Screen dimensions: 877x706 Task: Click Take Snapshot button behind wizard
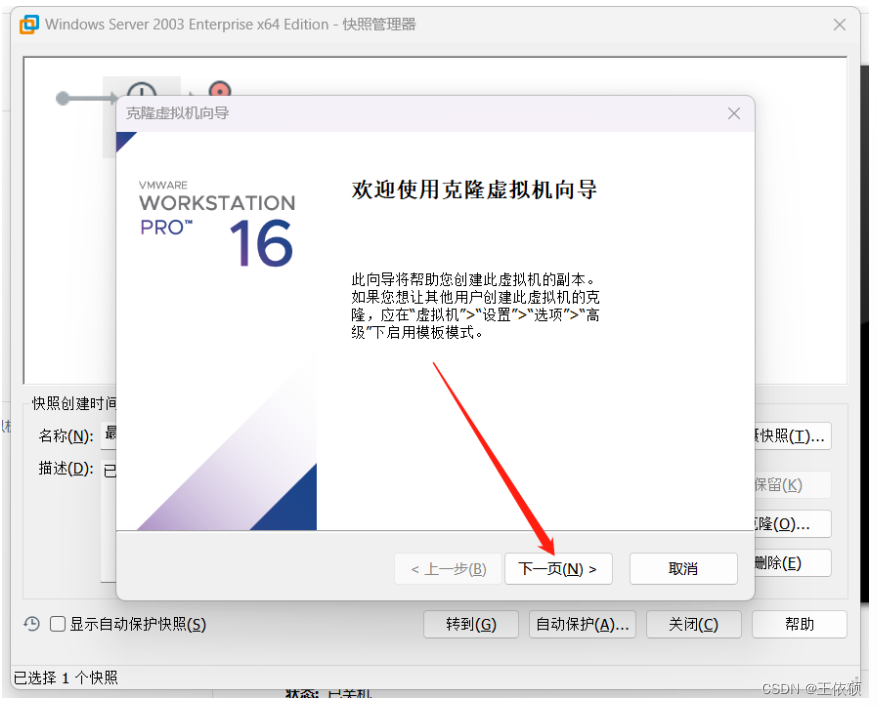pyautogui.click(x=793, y=436)
